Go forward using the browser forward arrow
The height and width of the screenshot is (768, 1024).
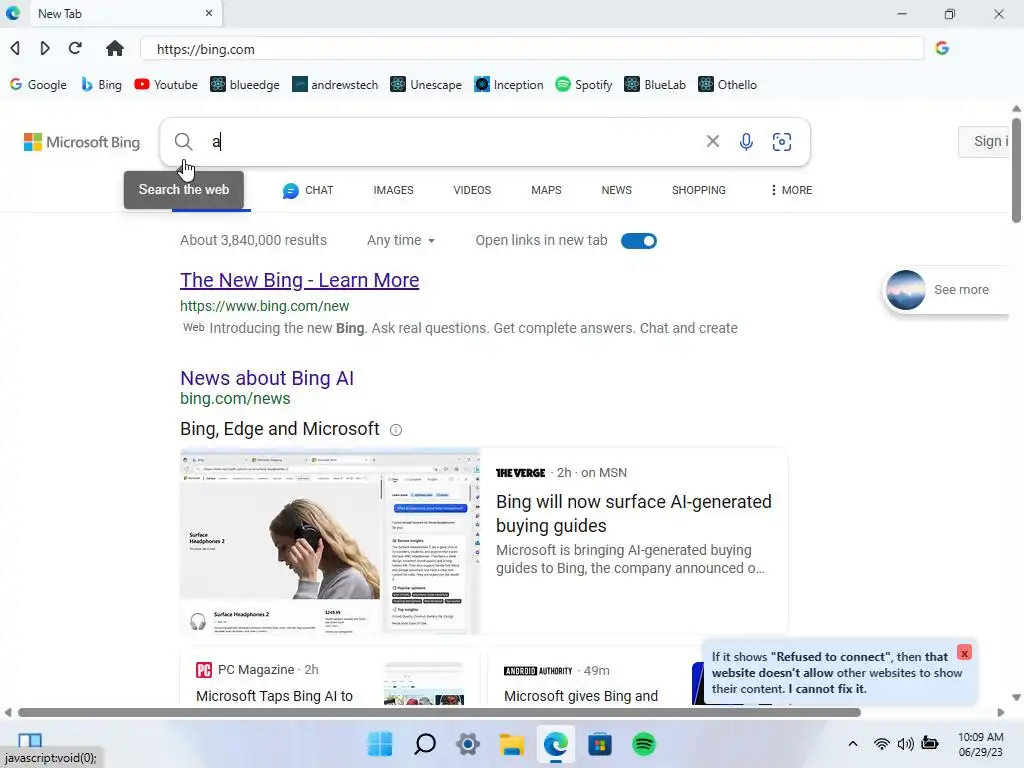[44, 48]
